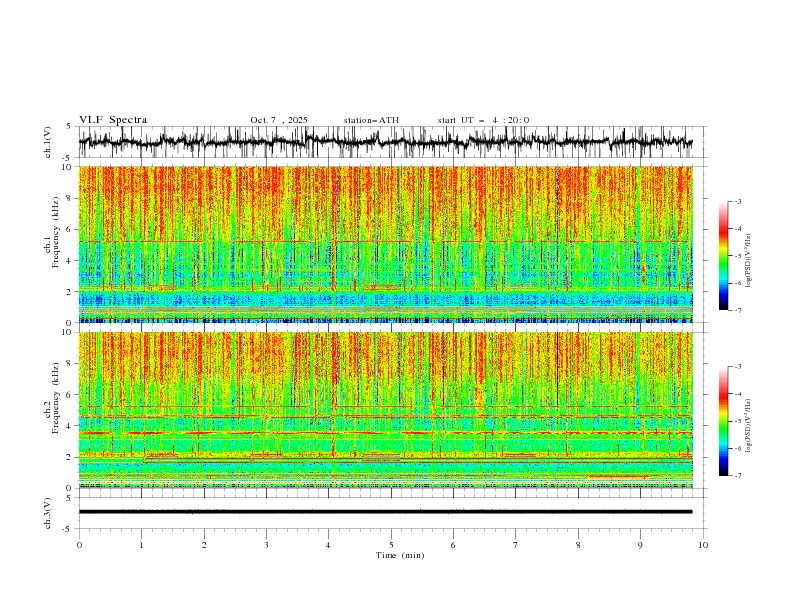Viewport: 792px width, 612px height.
Task: Click the "4" kHz tick on ch.2 frequency axis
Action: [70, 426]
